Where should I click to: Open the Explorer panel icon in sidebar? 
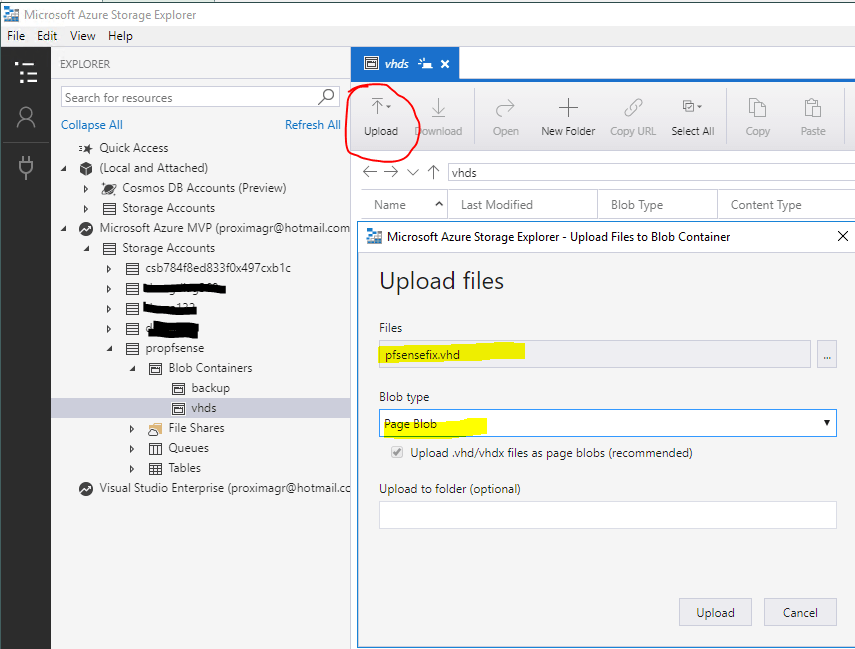[x=26, y=72]
